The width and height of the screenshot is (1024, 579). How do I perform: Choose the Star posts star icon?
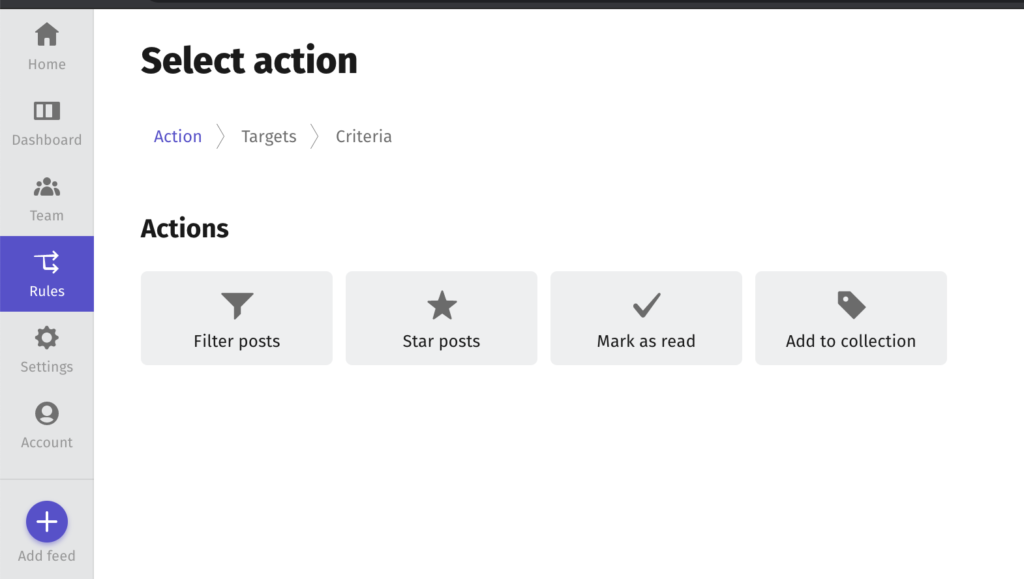coord(441,305)
